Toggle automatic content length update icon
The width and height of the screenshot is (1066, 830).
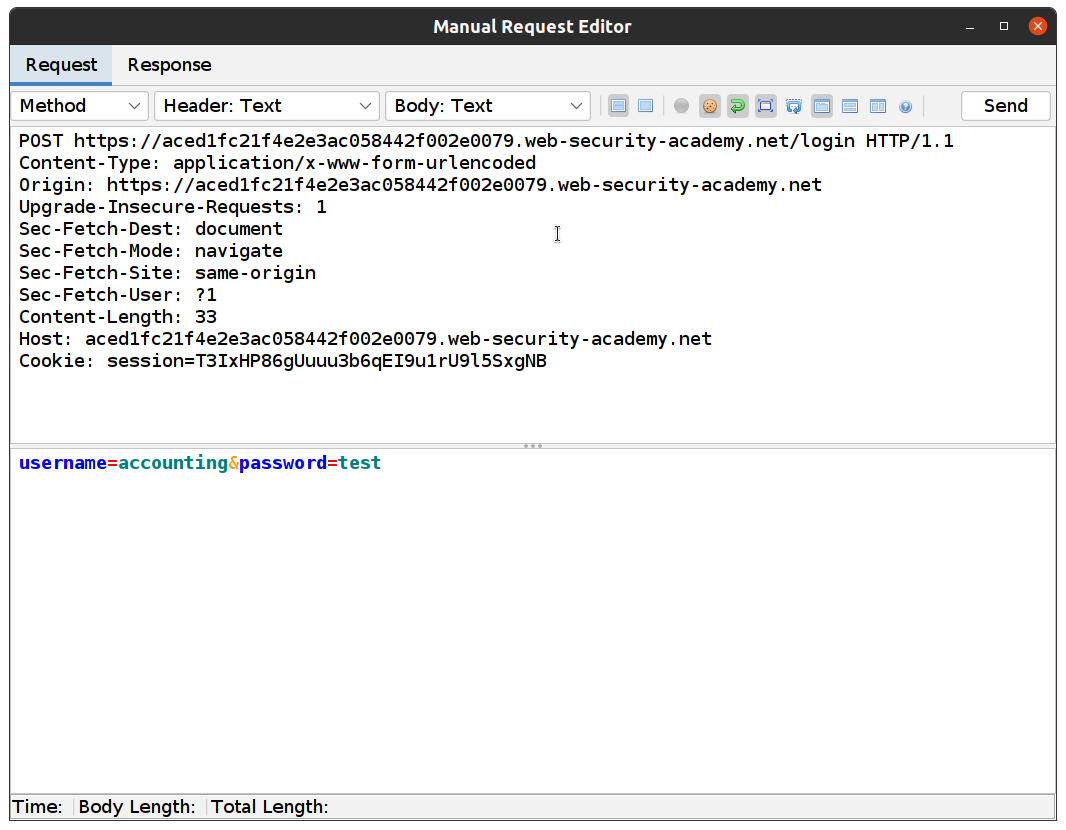(766, 106)
